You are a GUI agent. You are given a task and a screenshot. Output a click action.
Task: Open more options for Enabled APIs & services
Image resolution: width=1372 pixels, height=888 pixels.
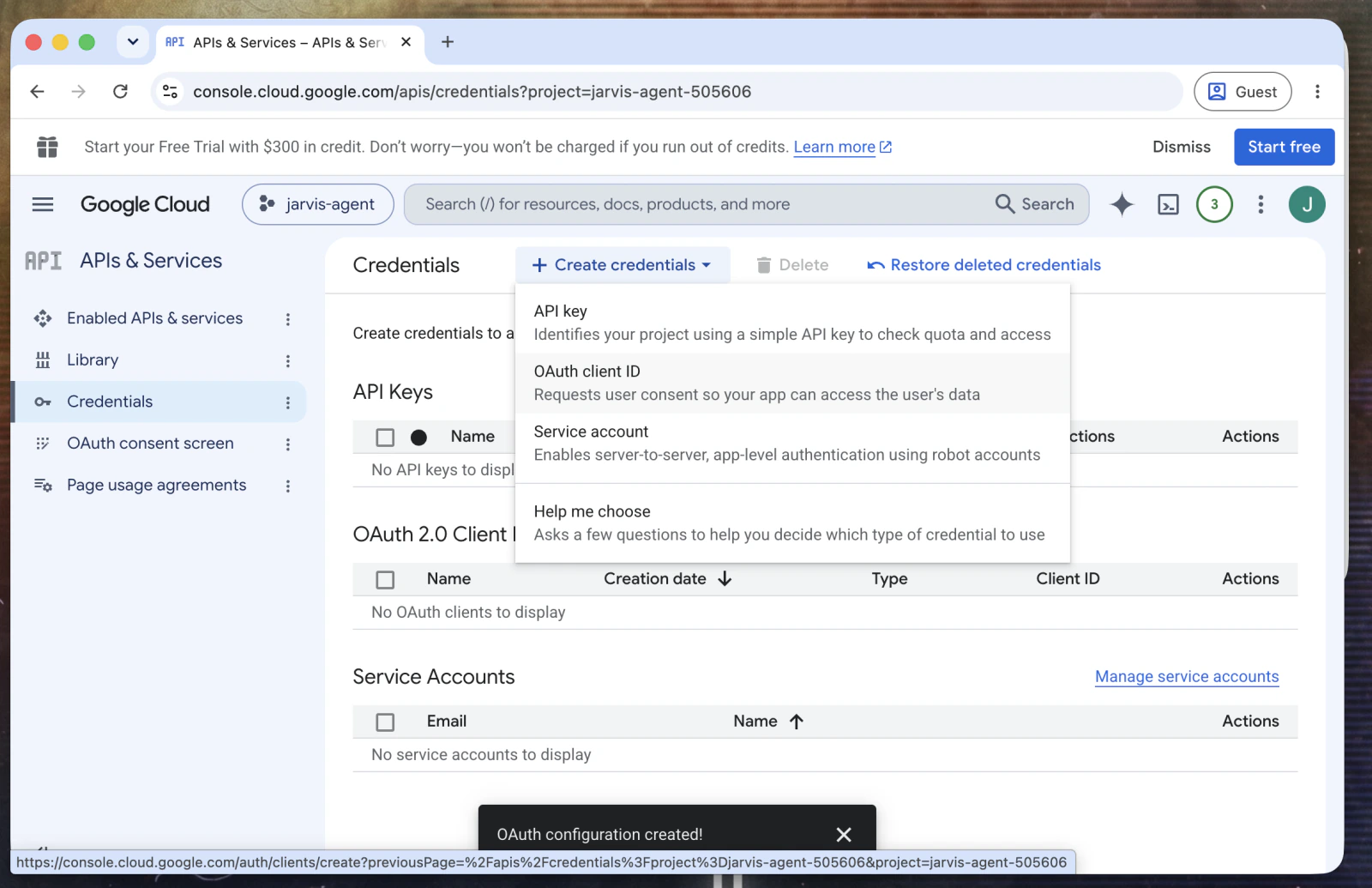288,319
